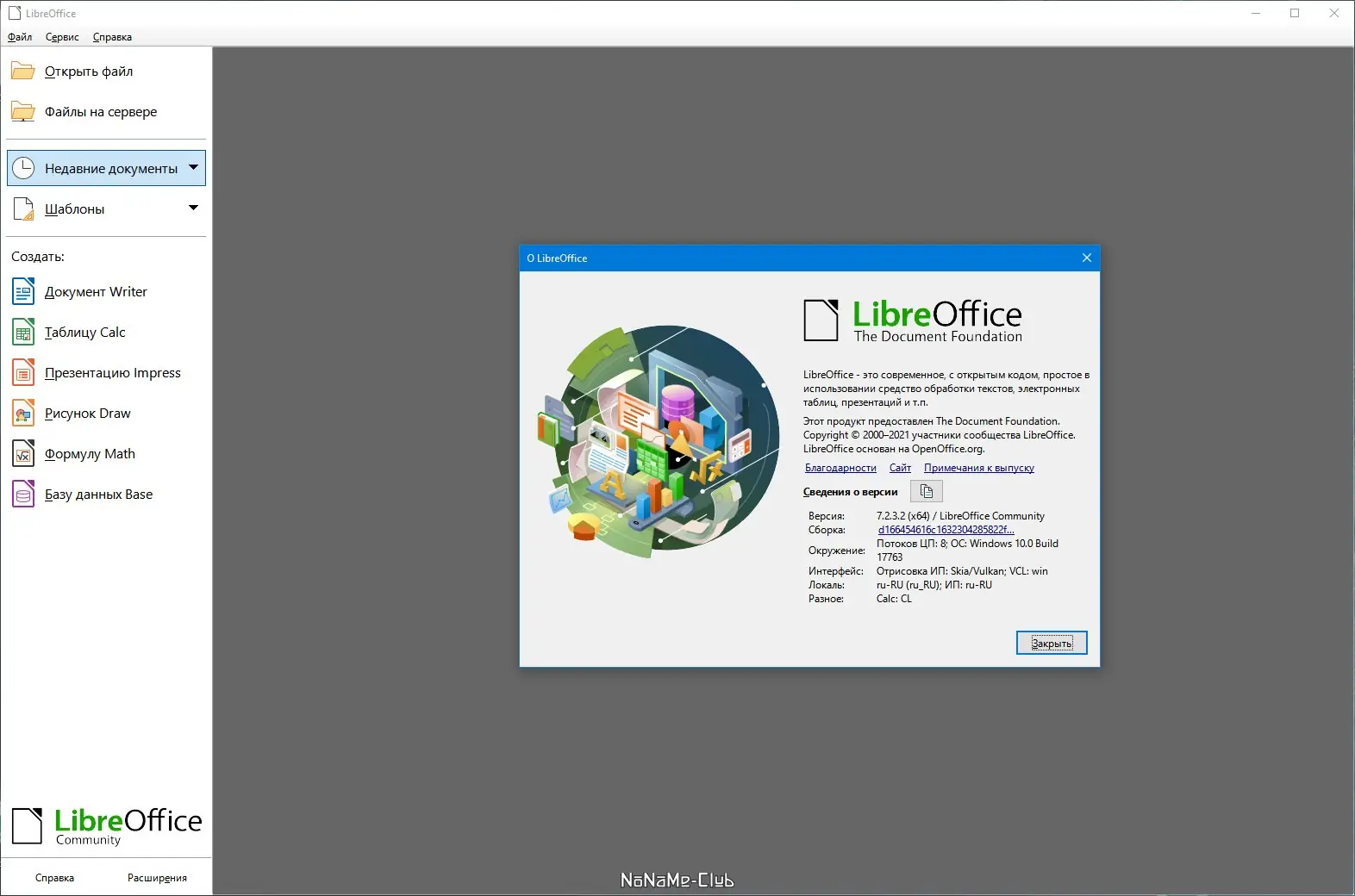
Task: Open the Сервис menu
Action: pyautogui.click(x=62, y=37)
